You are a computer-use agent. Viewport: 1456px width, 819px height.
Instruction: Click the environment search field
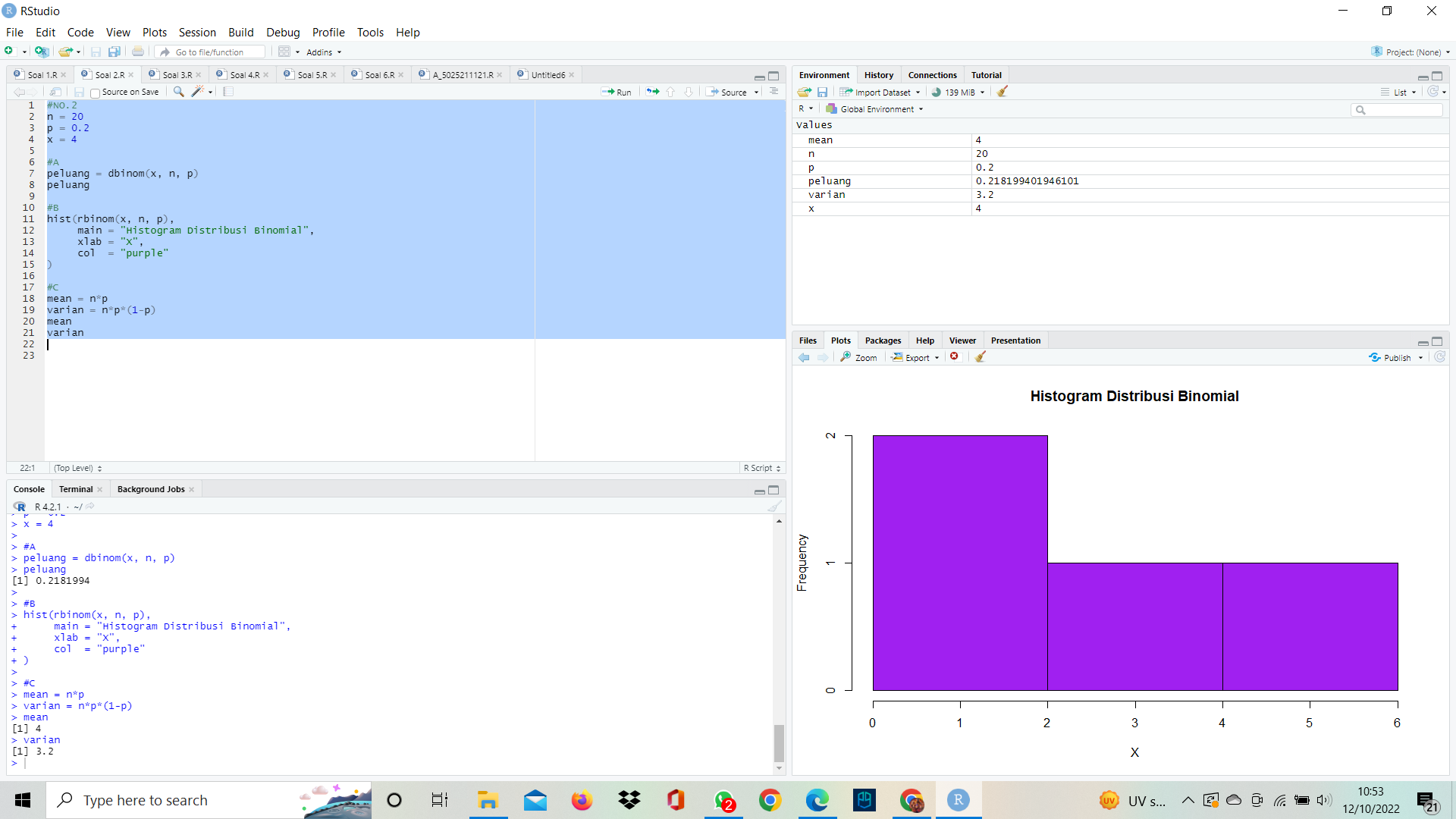pos(1401,110)
